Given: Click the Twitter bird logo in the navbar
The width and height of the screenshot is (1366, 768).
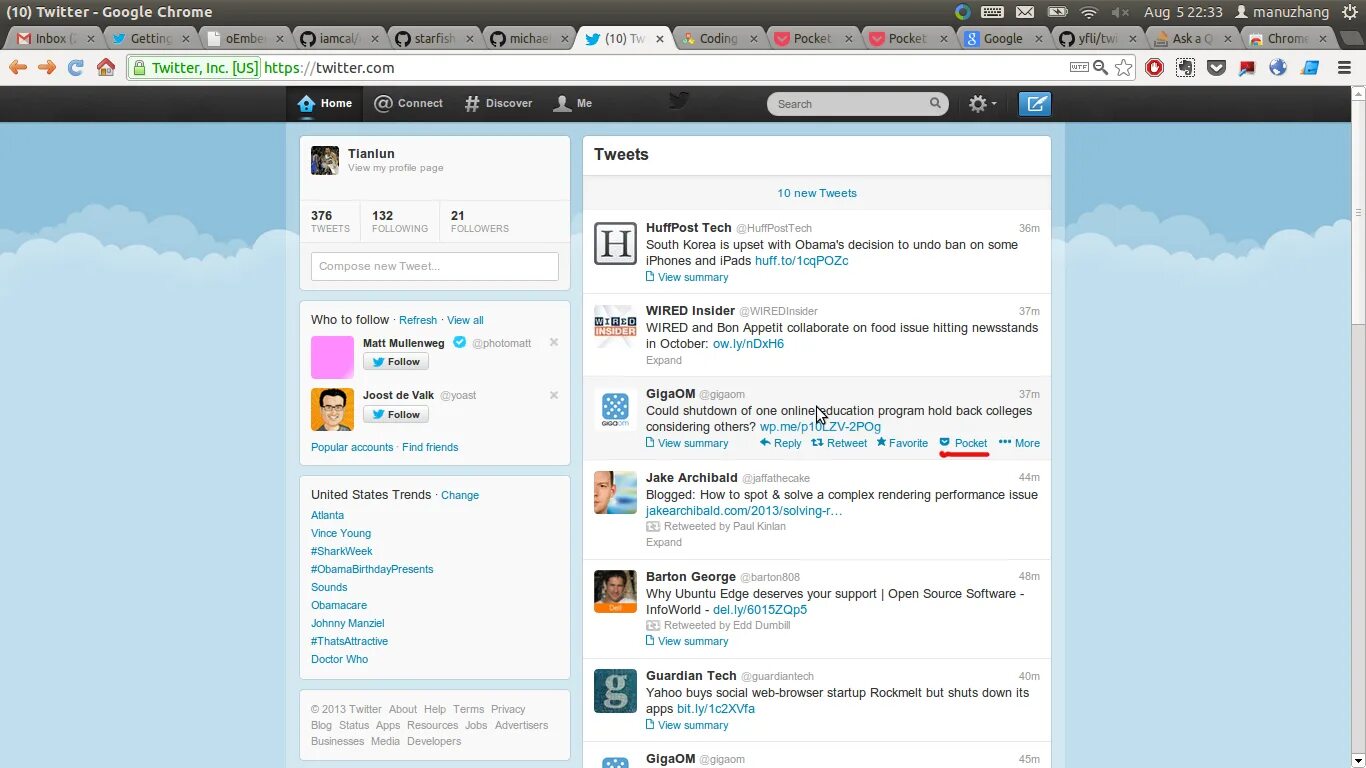Looking at the screenshot, I should [679, 101].
